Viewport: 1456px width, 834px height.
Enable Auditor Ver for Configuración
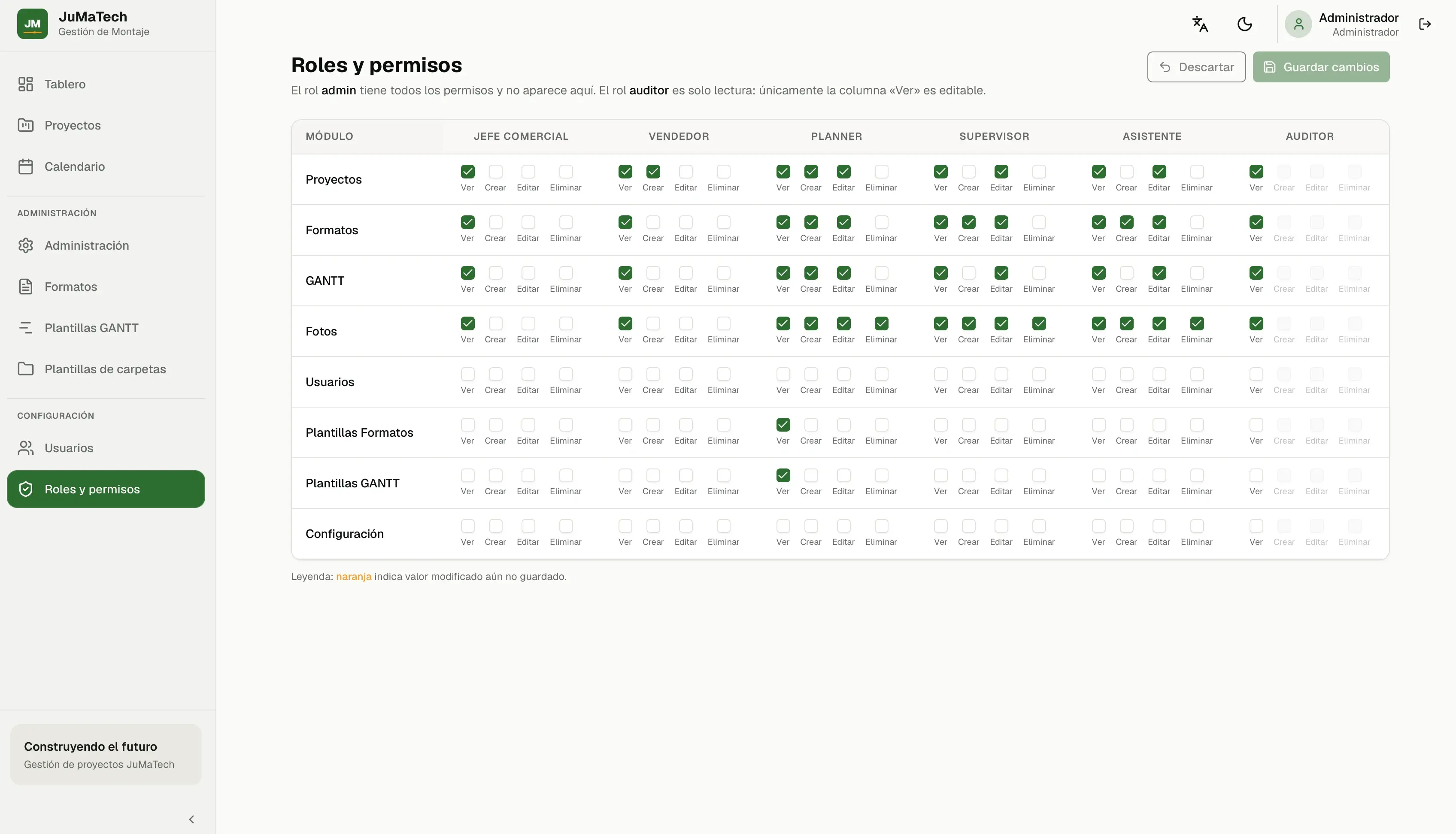click(x=1256, y=526)
